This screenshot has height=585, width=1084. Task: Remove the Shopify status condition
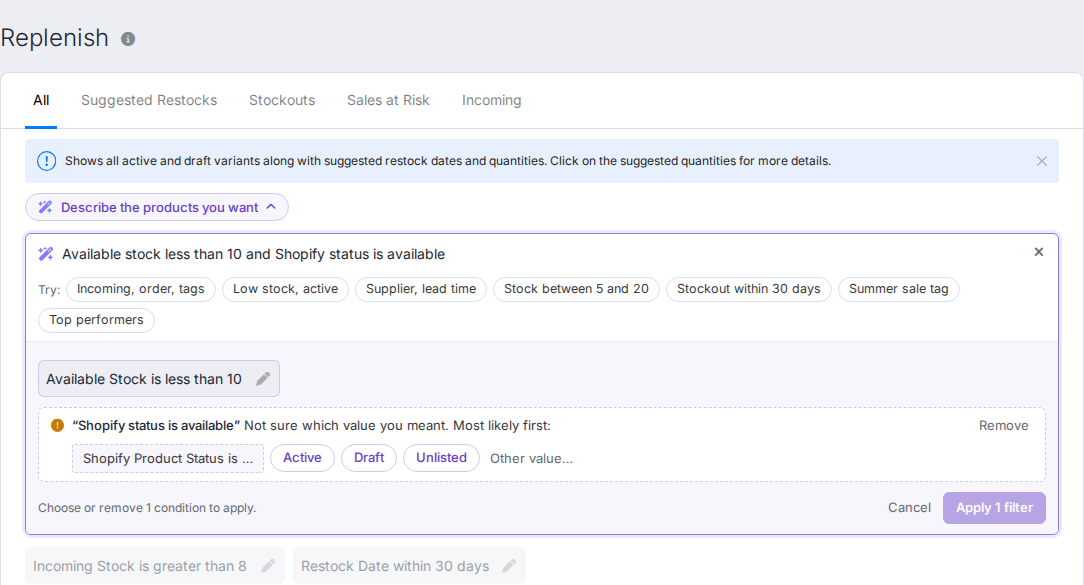1003,425
